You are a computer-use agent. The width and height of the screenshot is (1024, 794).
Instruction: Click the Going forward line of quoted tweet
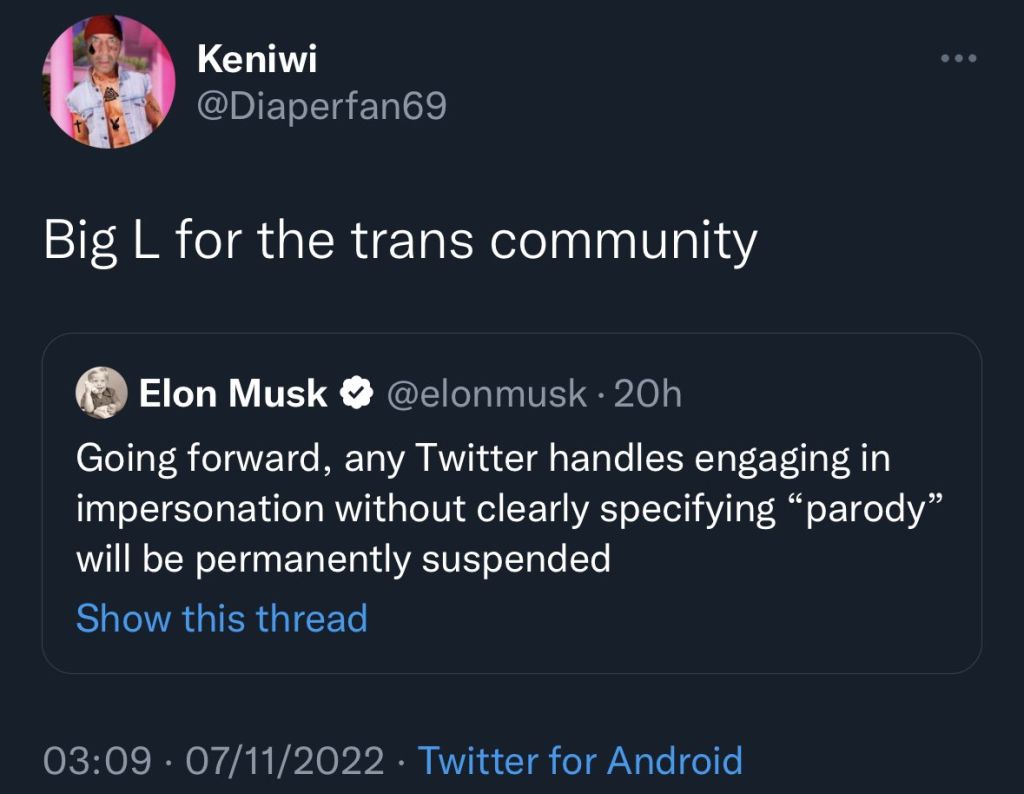(x=483, y=458)
